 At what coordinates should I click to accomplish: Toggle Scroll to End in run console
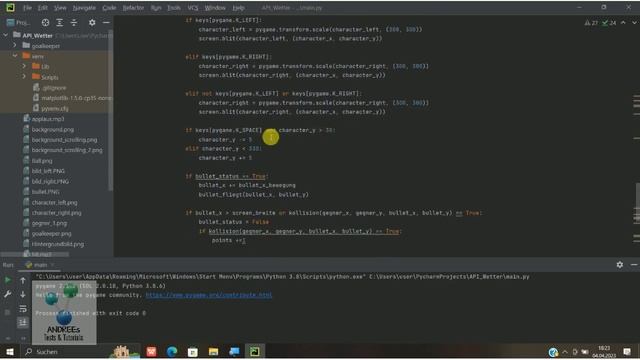pyautogui.click(x=23, y=323)
